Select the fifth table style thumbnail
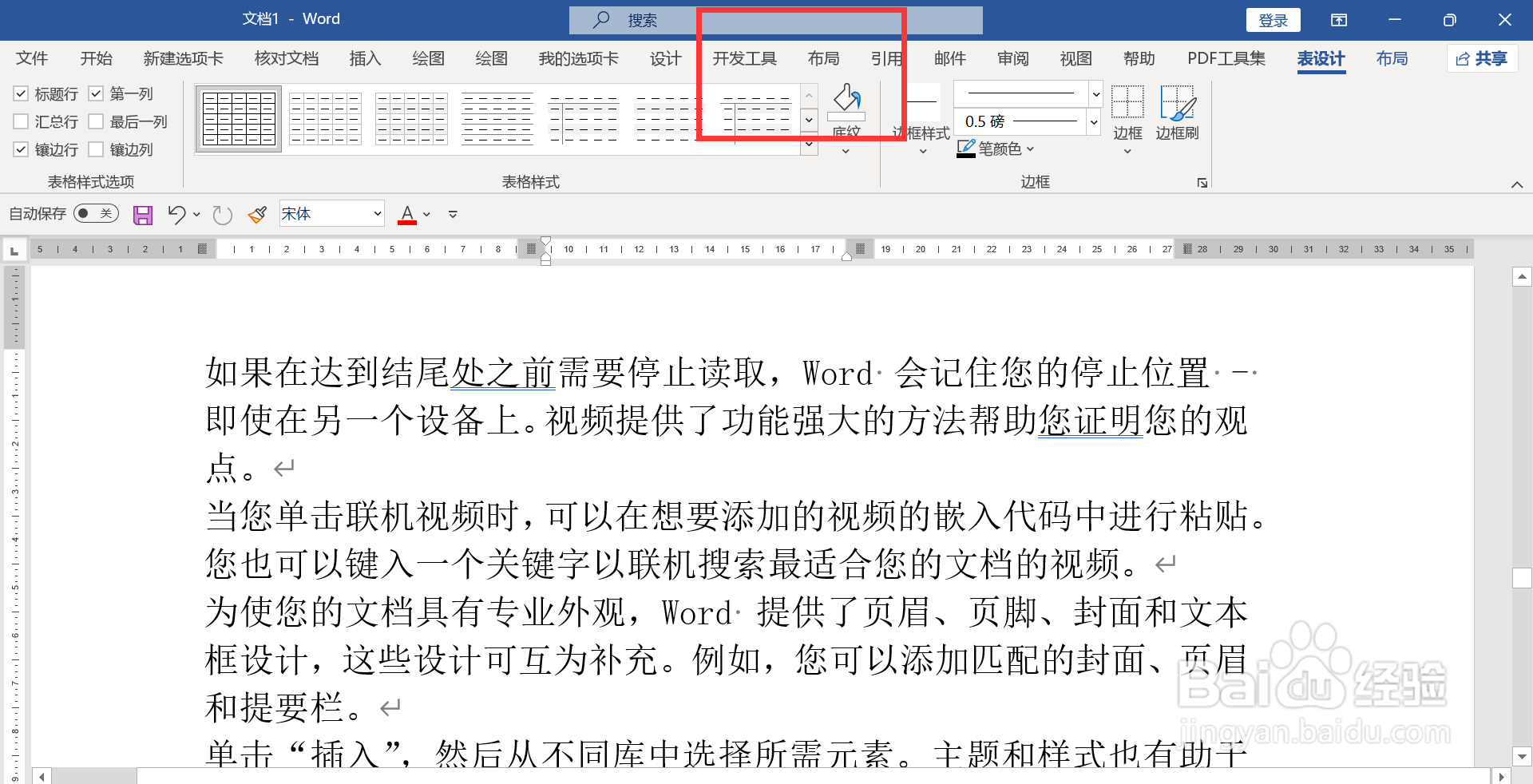 pyautogui.click(x=584, y=119)
